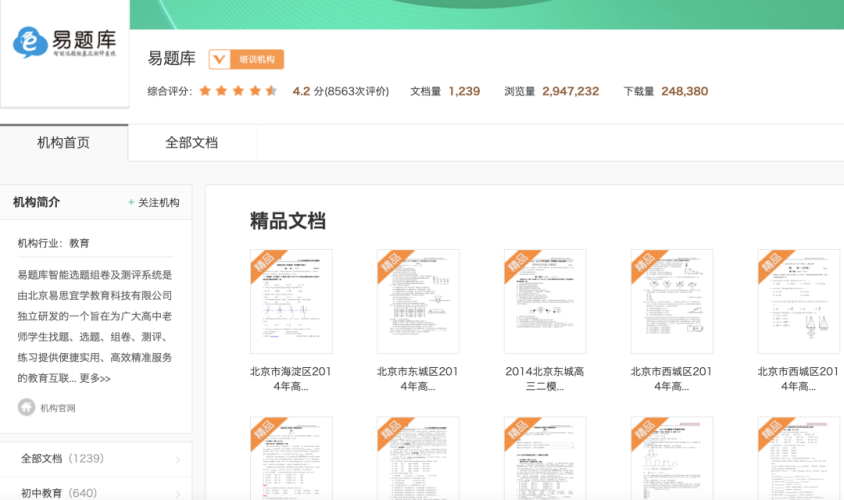Expand 更多>> in the institution description

pyautogui.click(x=95, y=379)
